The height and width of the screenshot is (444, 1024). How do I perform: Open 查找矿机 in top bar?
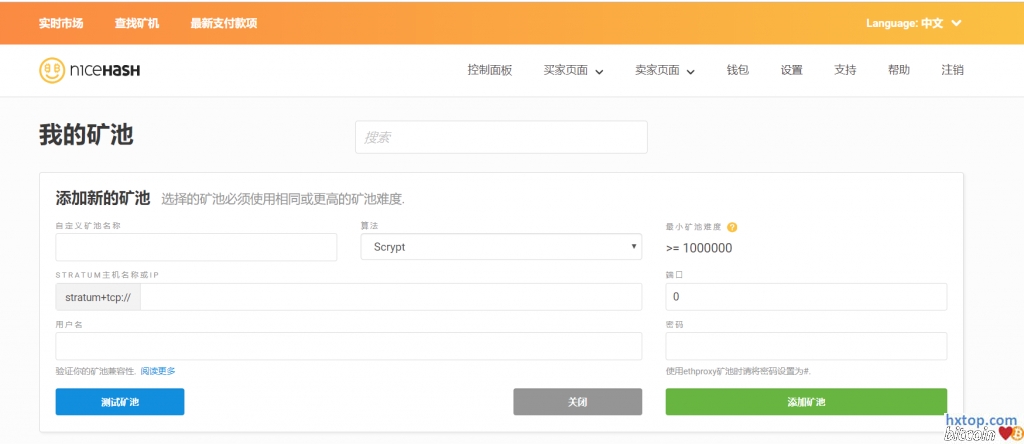(x=137, y=23)
